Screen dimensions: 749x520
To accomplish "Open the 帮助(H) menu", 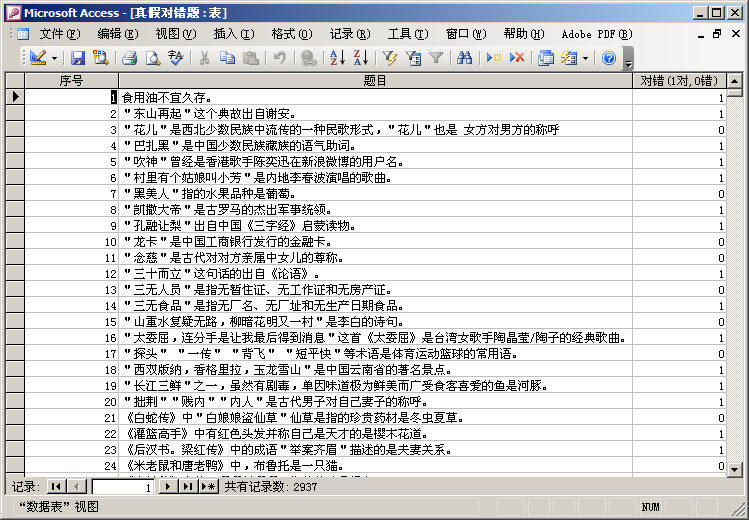I will coord(524,34).
